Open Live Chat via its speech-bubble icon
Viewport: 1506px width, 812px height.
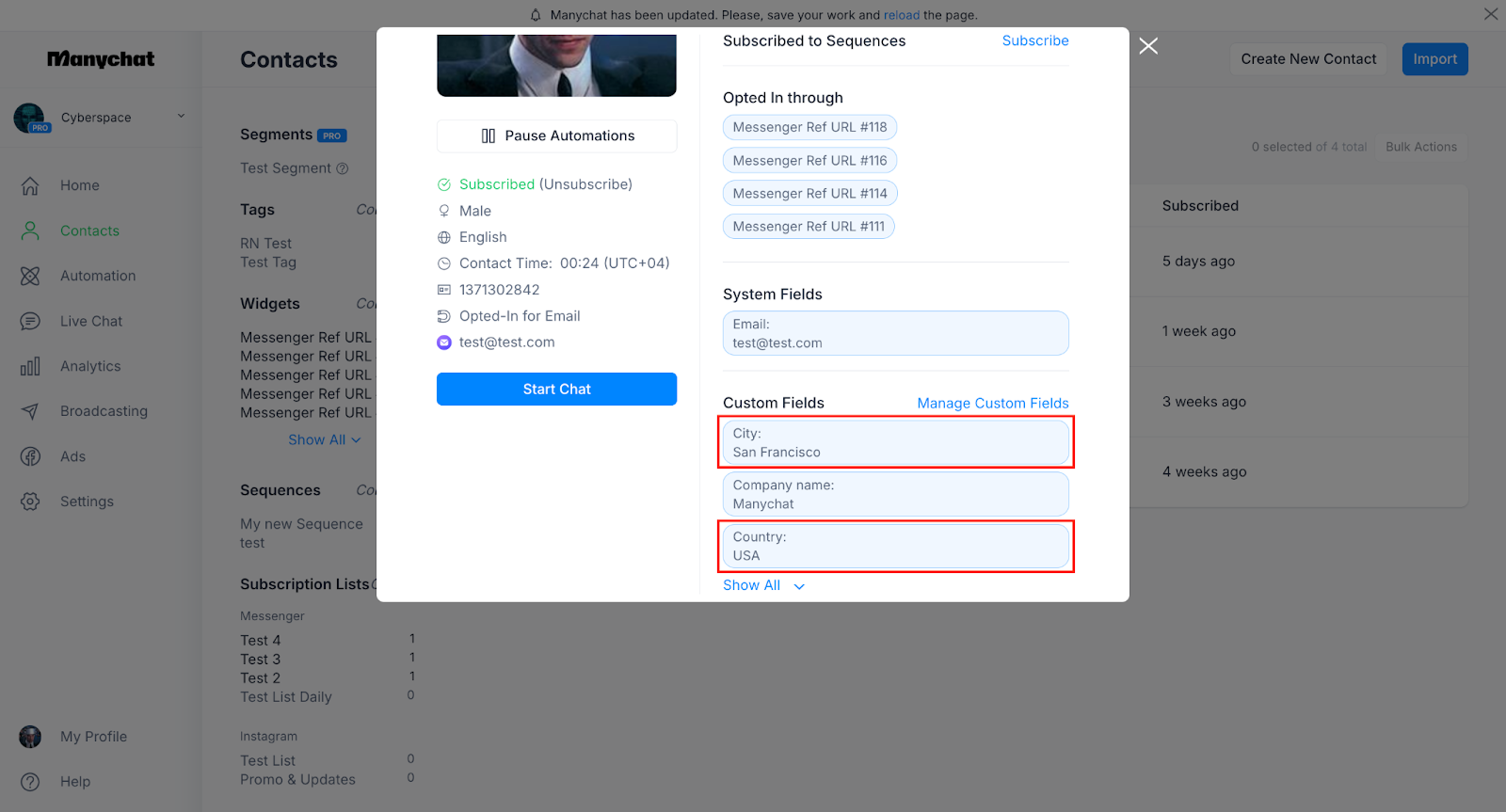[x=30, y=322]
